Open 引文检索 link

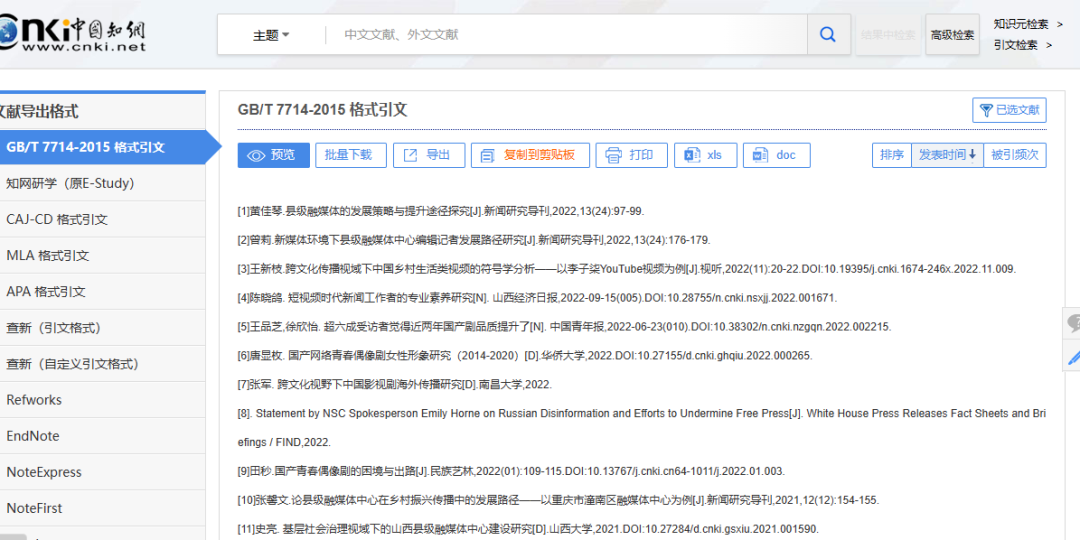point(1022,45)
